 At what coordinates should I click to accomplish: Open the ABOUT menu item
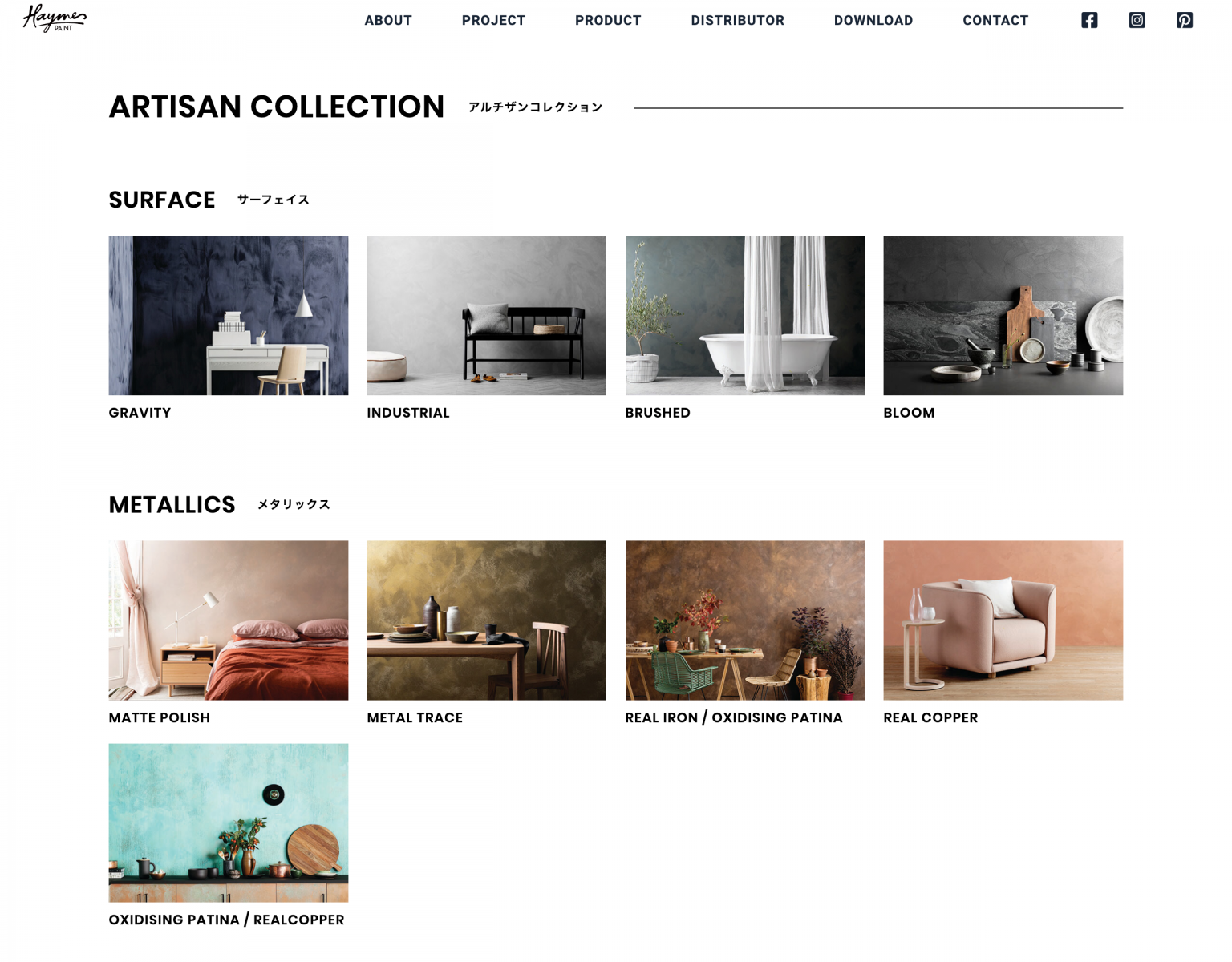point(388,21)
